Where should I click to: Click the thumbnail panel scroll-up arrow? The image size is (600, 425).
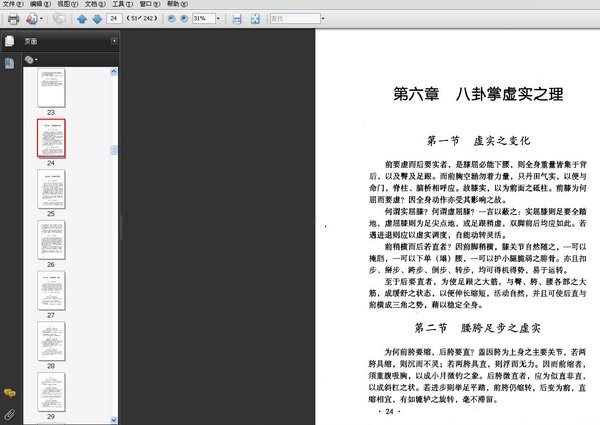pos(114,72)
